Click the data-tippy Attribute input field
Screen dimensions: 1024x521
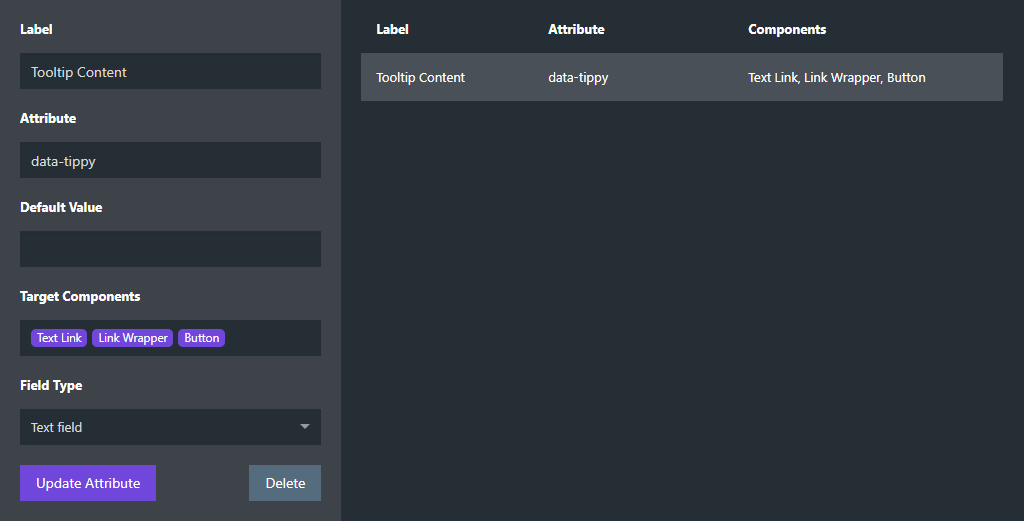170,160
